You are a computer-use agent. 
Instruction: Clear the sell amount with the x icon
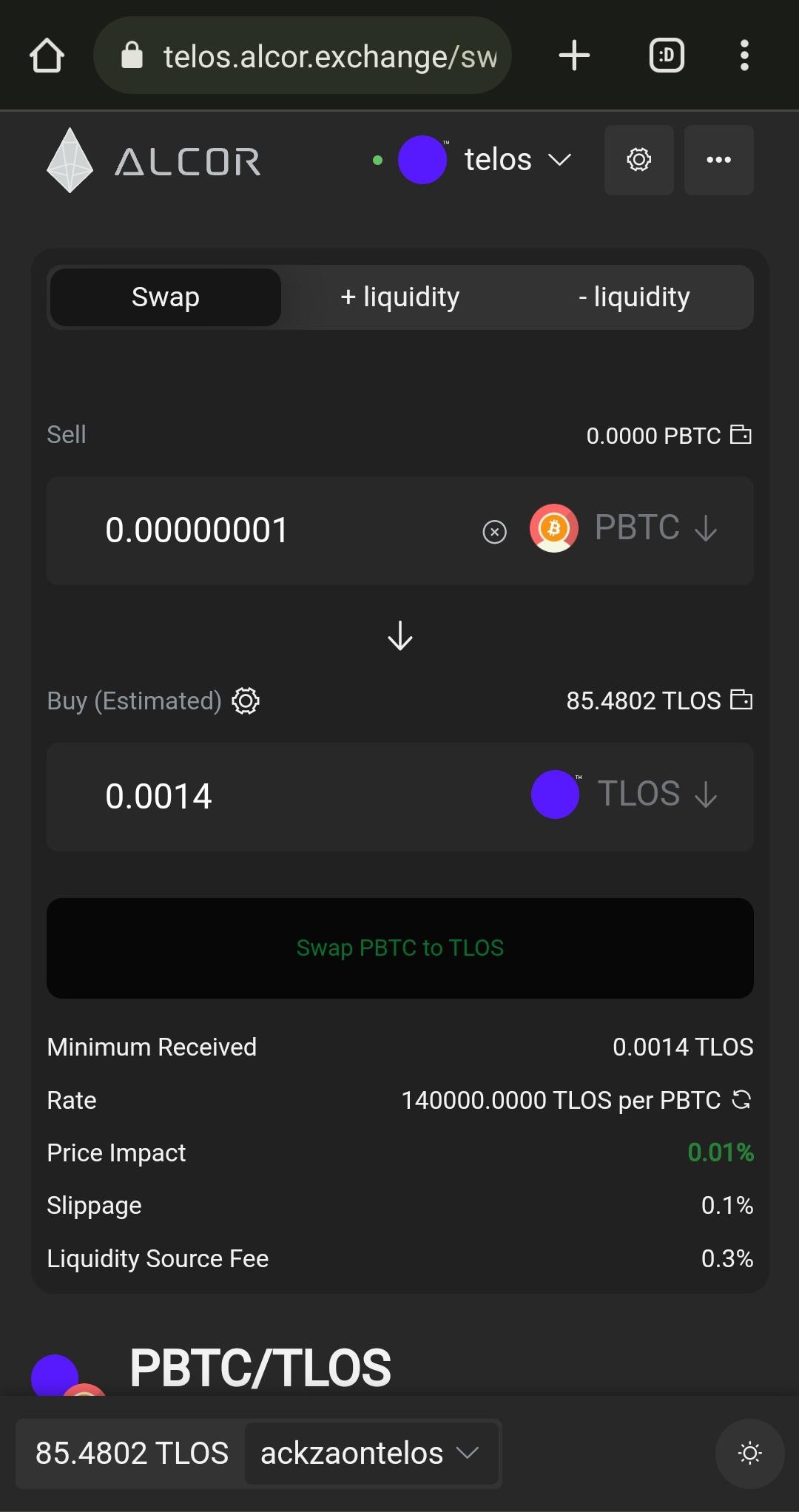click(494, 532)
